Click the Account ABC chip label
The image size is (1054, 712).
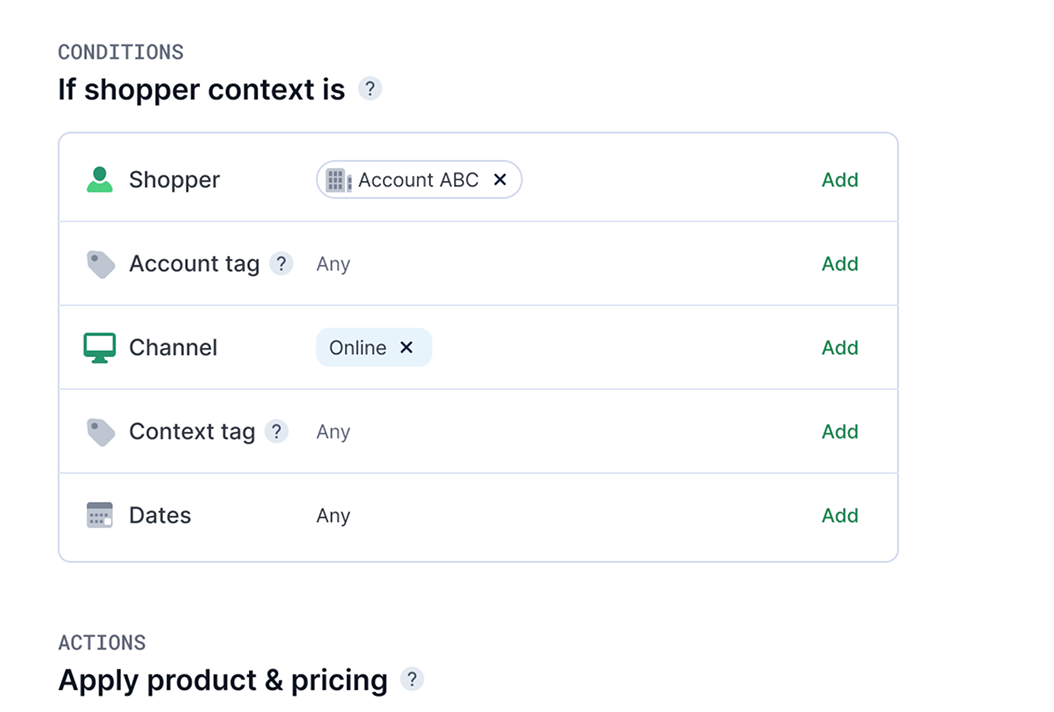pyautogui.click(x=418, y=180)
